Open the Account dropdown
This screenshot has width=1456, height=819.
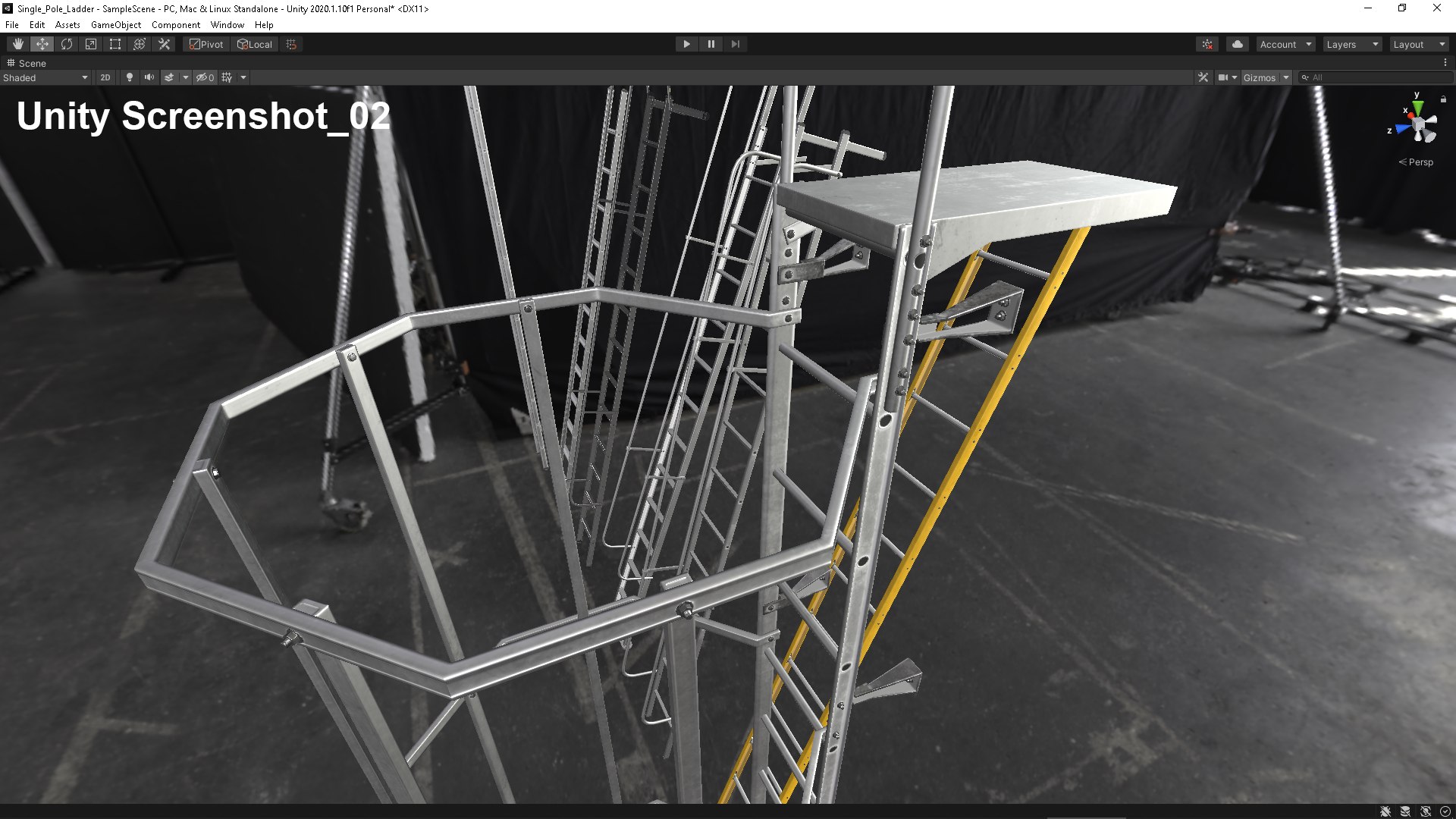[1285, 44]
